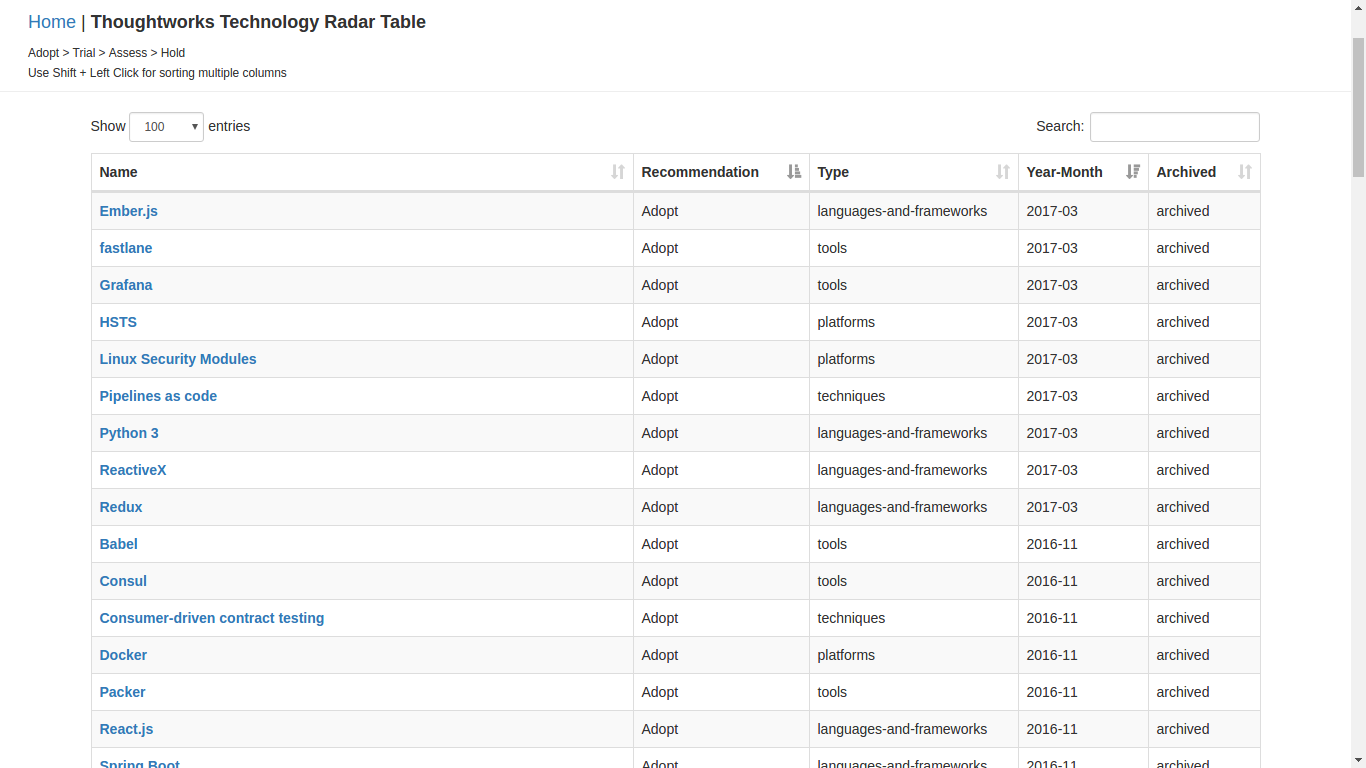Click the Type header label
The height and width of the screenshot is (768, 1366).
[x=833, y=172]
